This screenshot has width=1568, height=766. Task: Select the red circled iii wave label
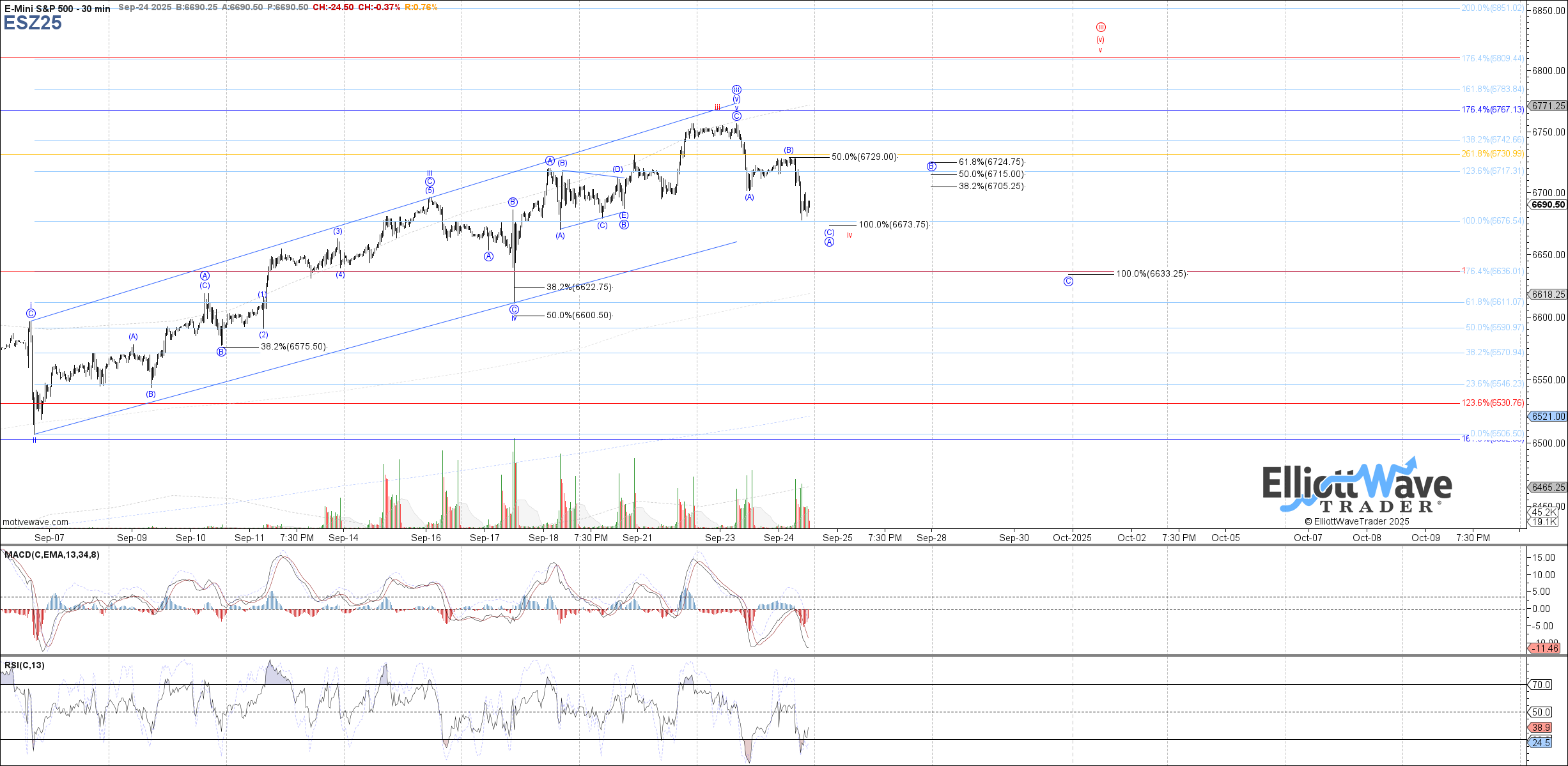[1100, 27]
